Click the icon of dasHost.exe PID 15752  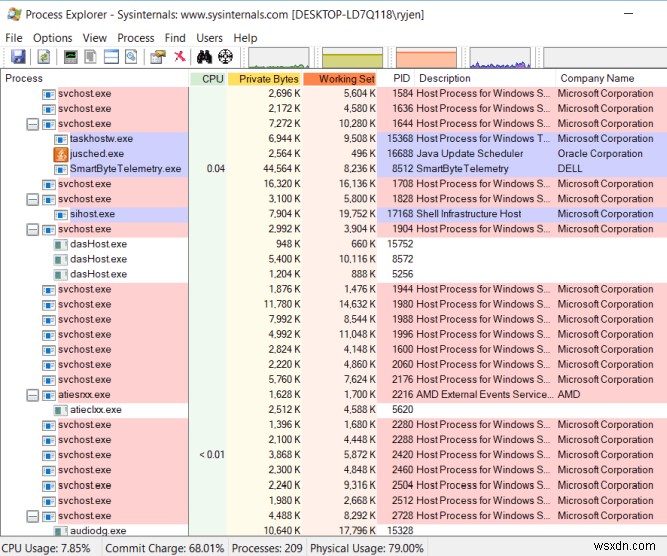pyautogui.click(x=60, y=245)
